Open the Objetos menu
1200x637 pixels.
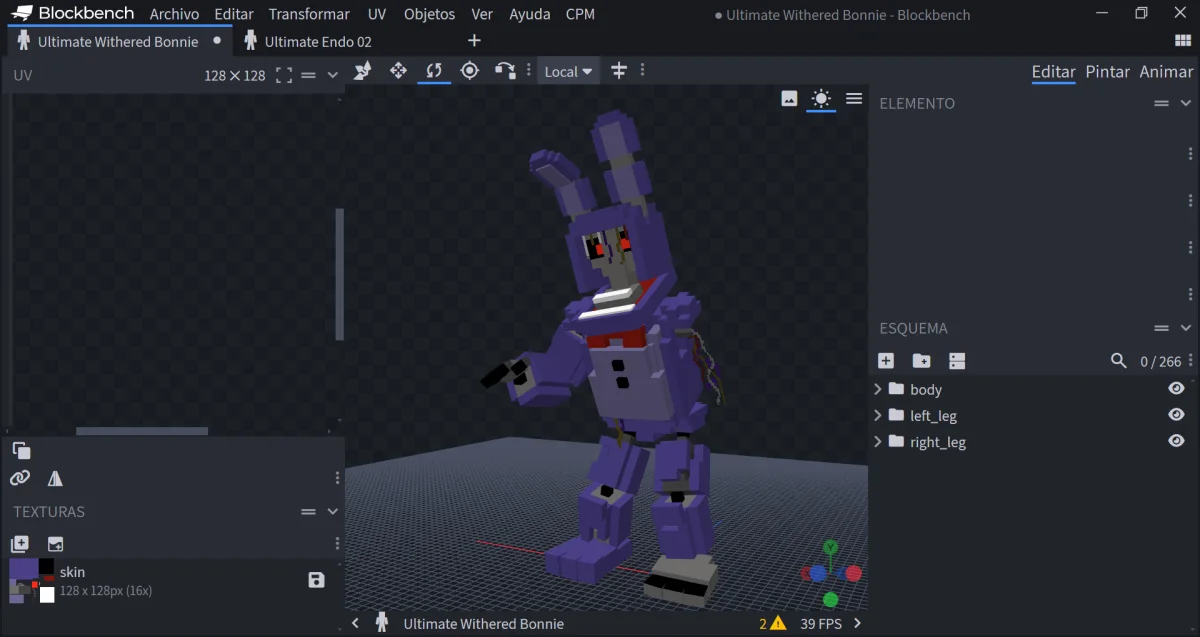tap(429, 14)
